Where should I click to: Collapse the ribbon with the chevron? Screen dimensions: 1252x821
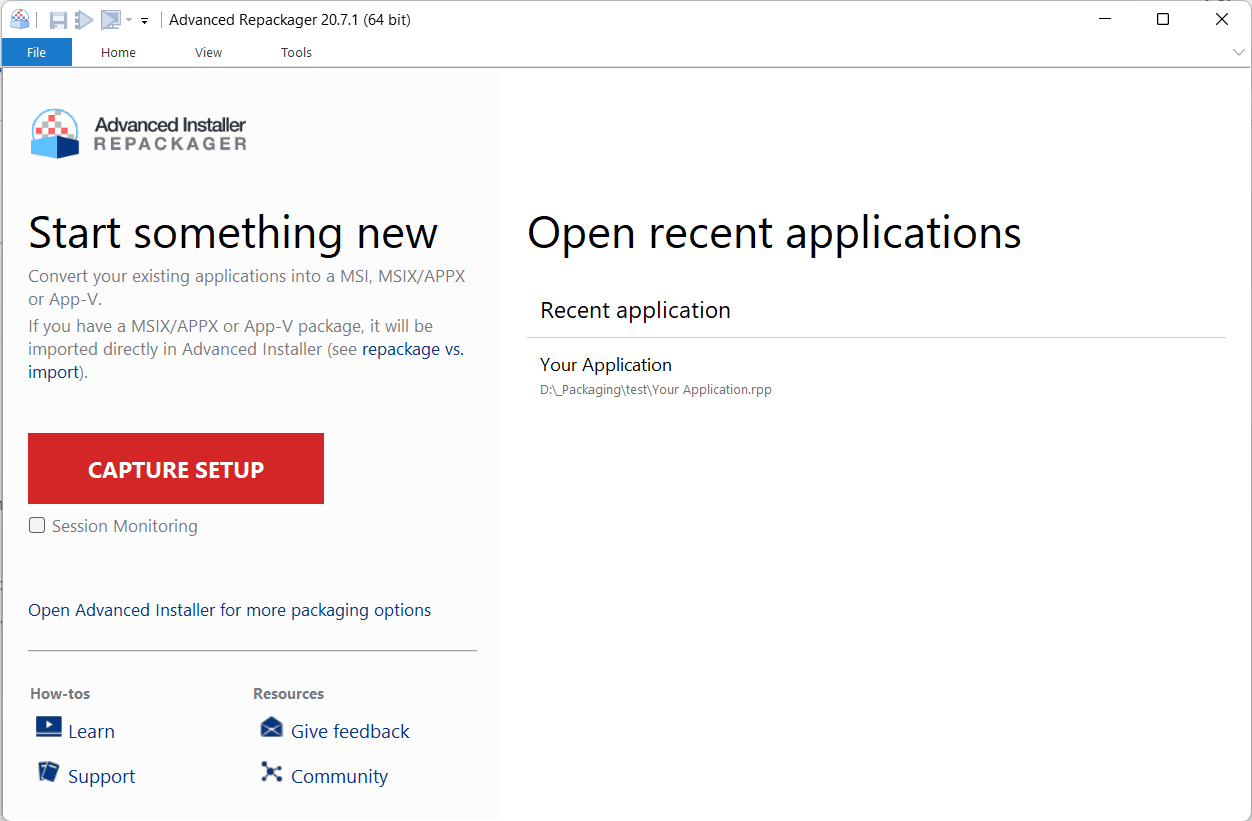click(1239, 52)
